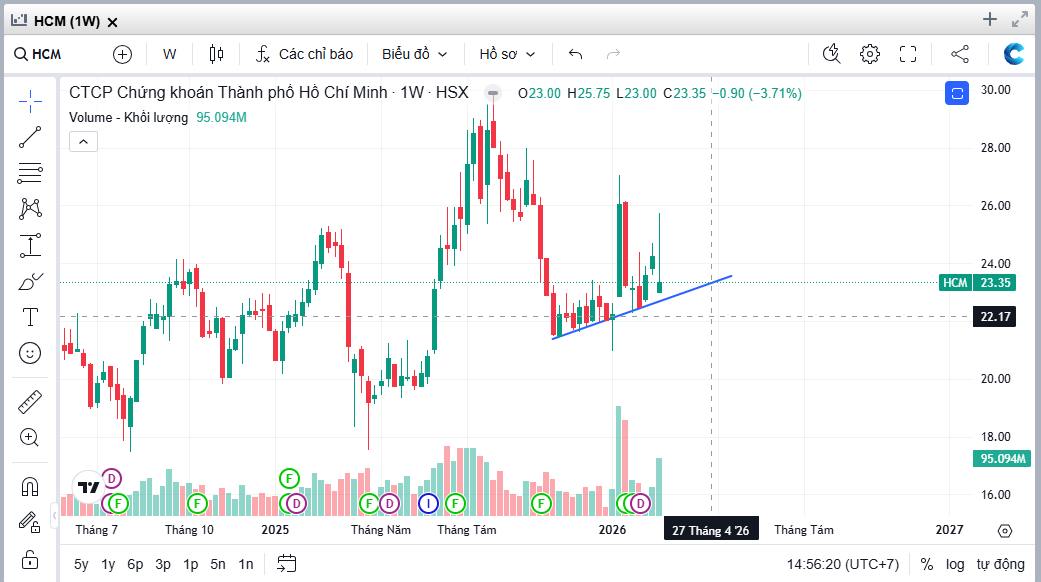1041x582 pixels.
Task: Select the crosshair cursor tool
Action: [30, 102]
